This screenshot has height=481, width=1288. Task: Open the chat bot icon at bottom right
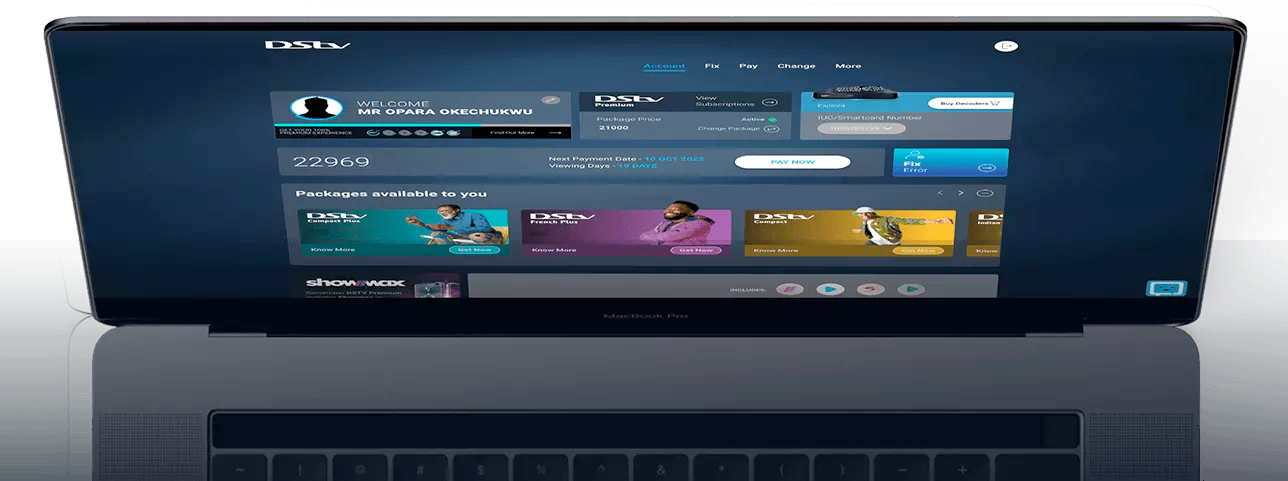[1165, 289]
